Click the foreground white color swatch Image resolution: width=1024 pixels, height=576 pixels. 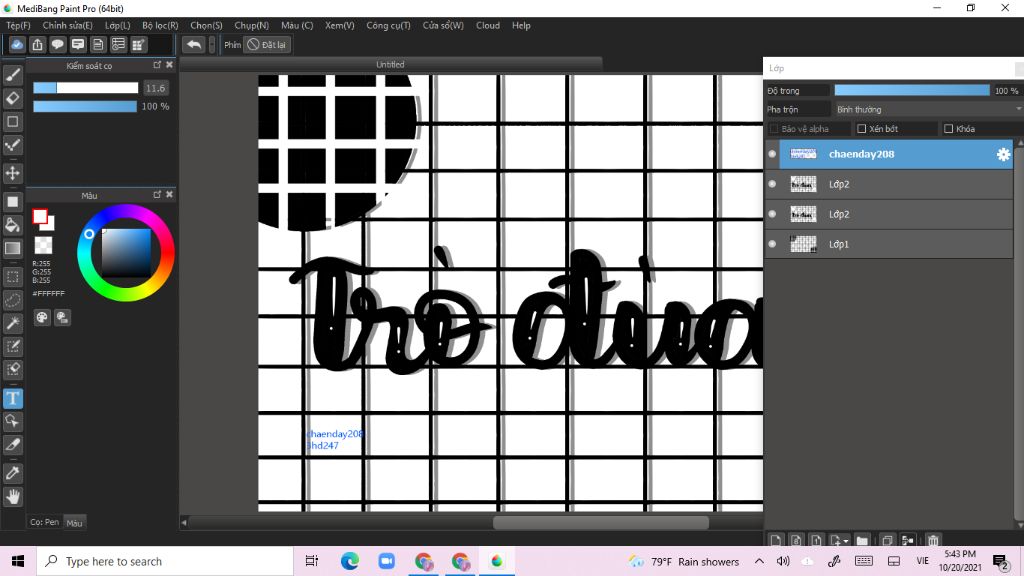point(40,217)
